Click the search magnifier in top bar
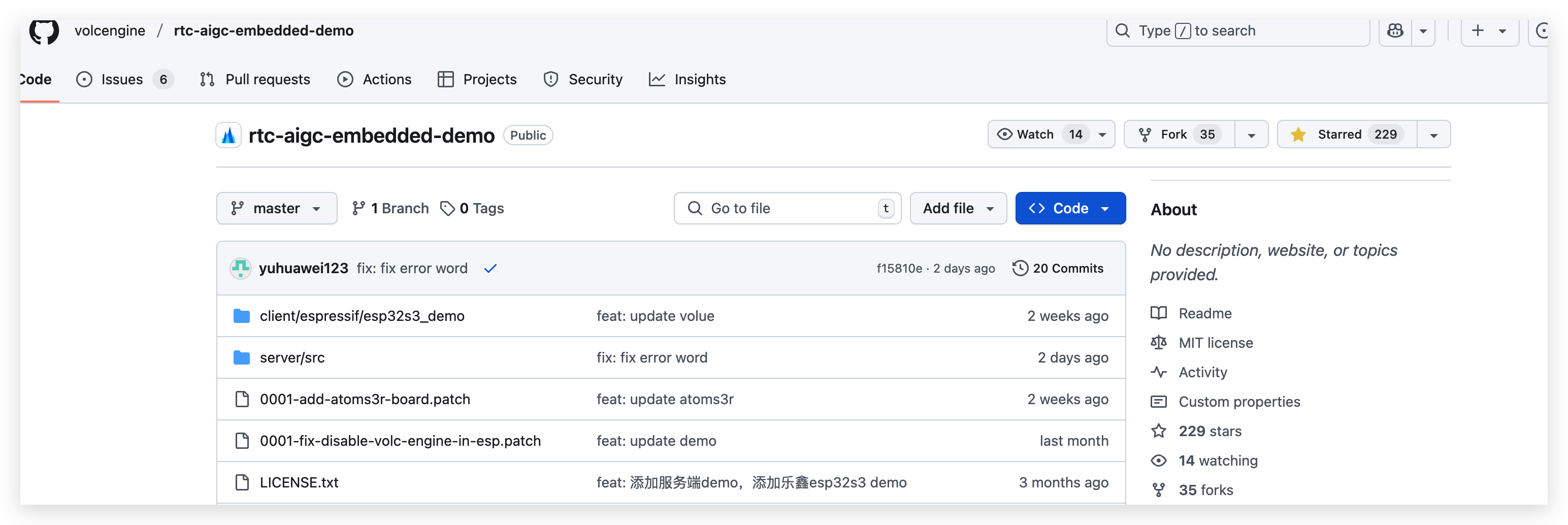 [1122, 30]
